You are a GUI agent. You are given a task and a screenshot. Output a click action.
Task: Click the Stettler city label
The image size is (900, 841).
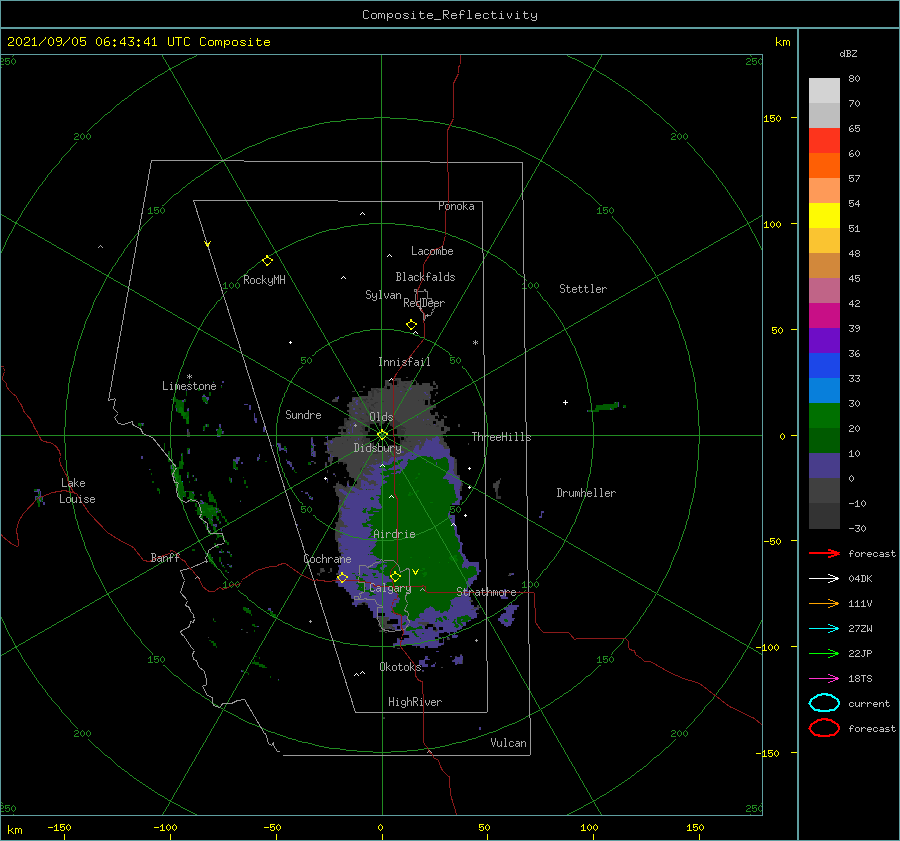(583, 289)
